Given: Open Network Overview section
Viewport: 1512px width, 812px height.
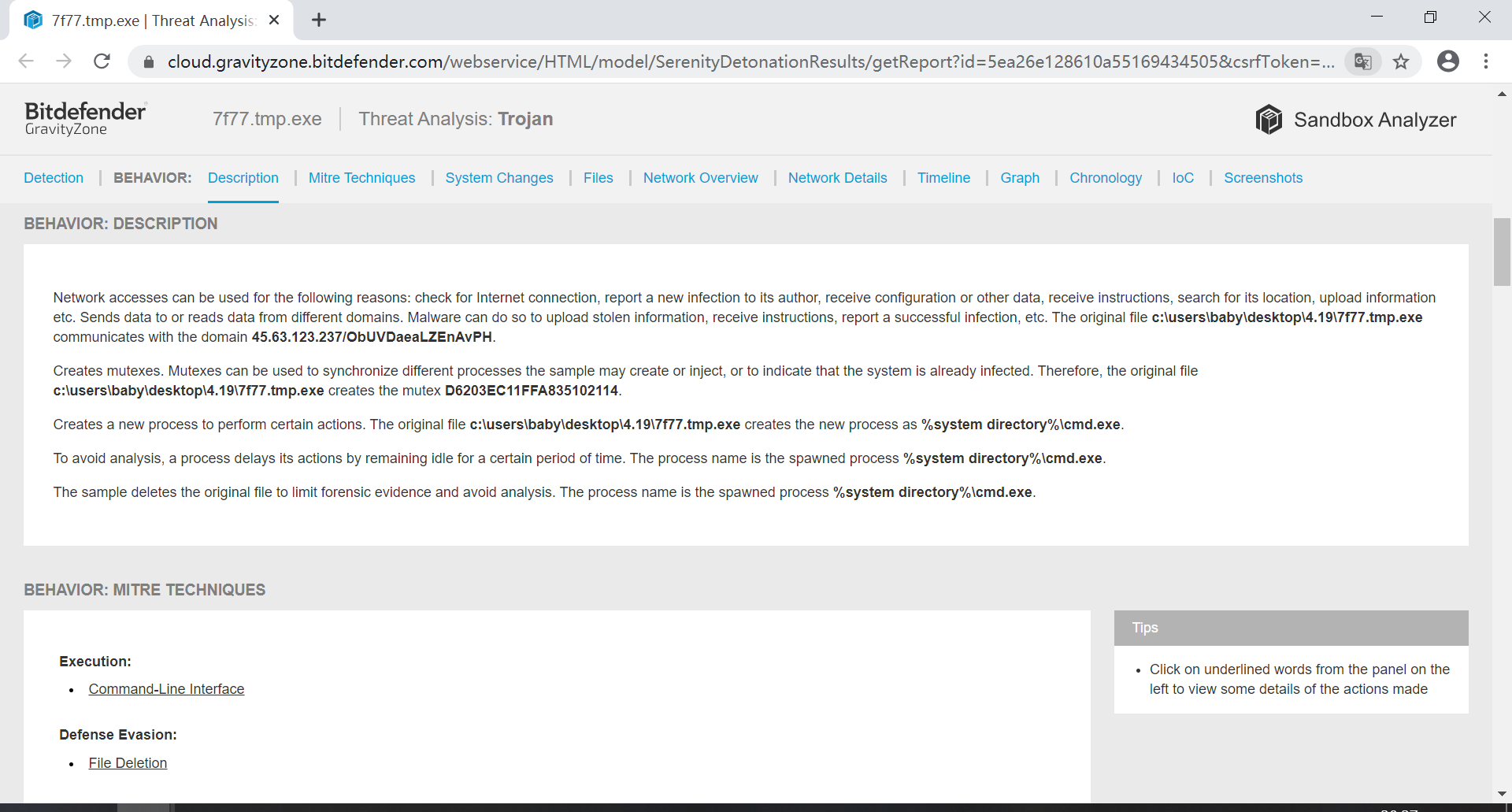Looking at the screenshot, I should point(701,178).
